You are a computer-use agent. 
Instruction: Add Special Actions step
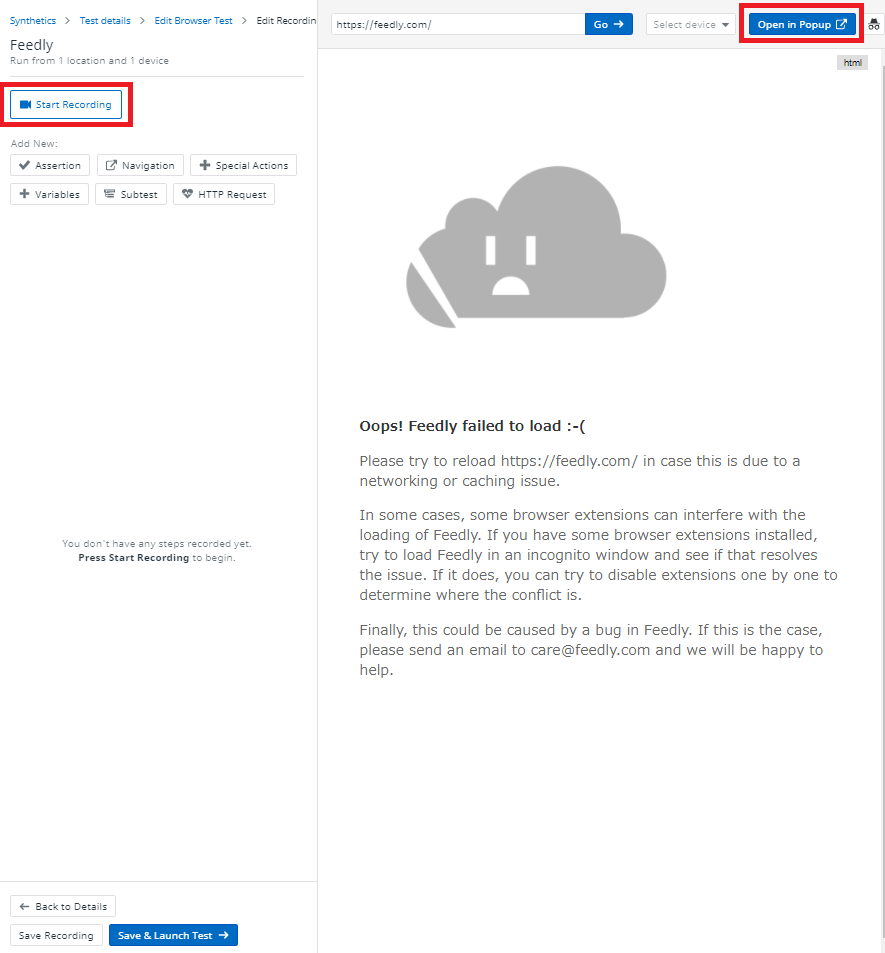(243, 165)
